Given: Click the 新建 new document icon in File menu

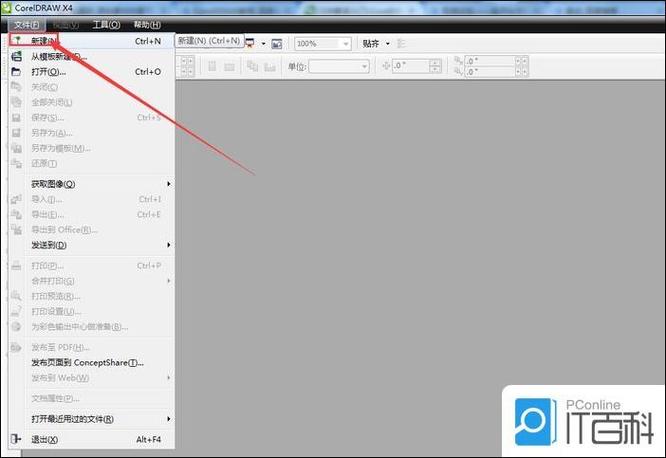Looking at the screenshot, I should tap(17, 40).
